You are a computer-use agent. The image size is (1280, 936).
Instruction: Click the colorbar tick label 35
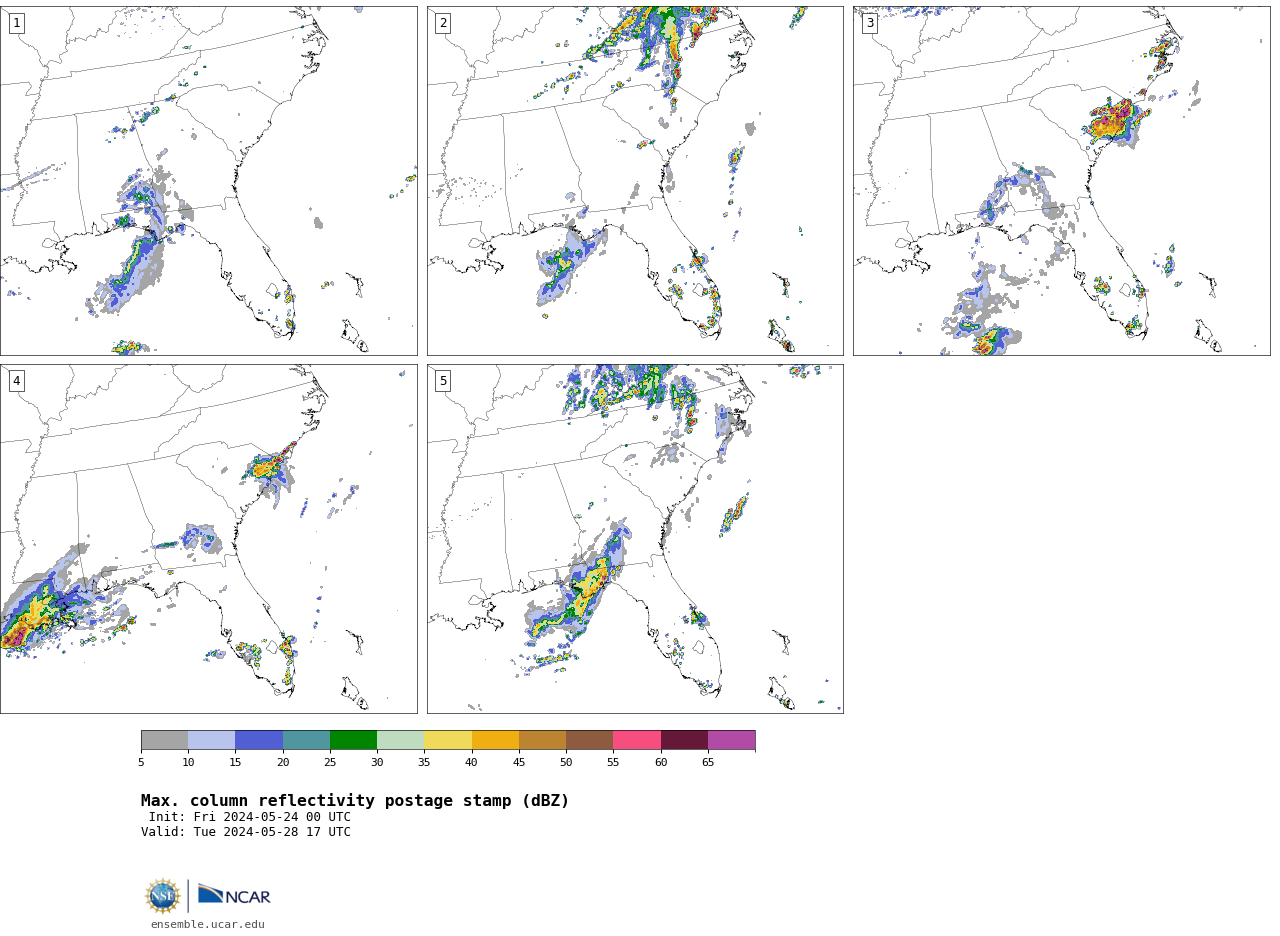pyautogui.click(x=424, y=763)
